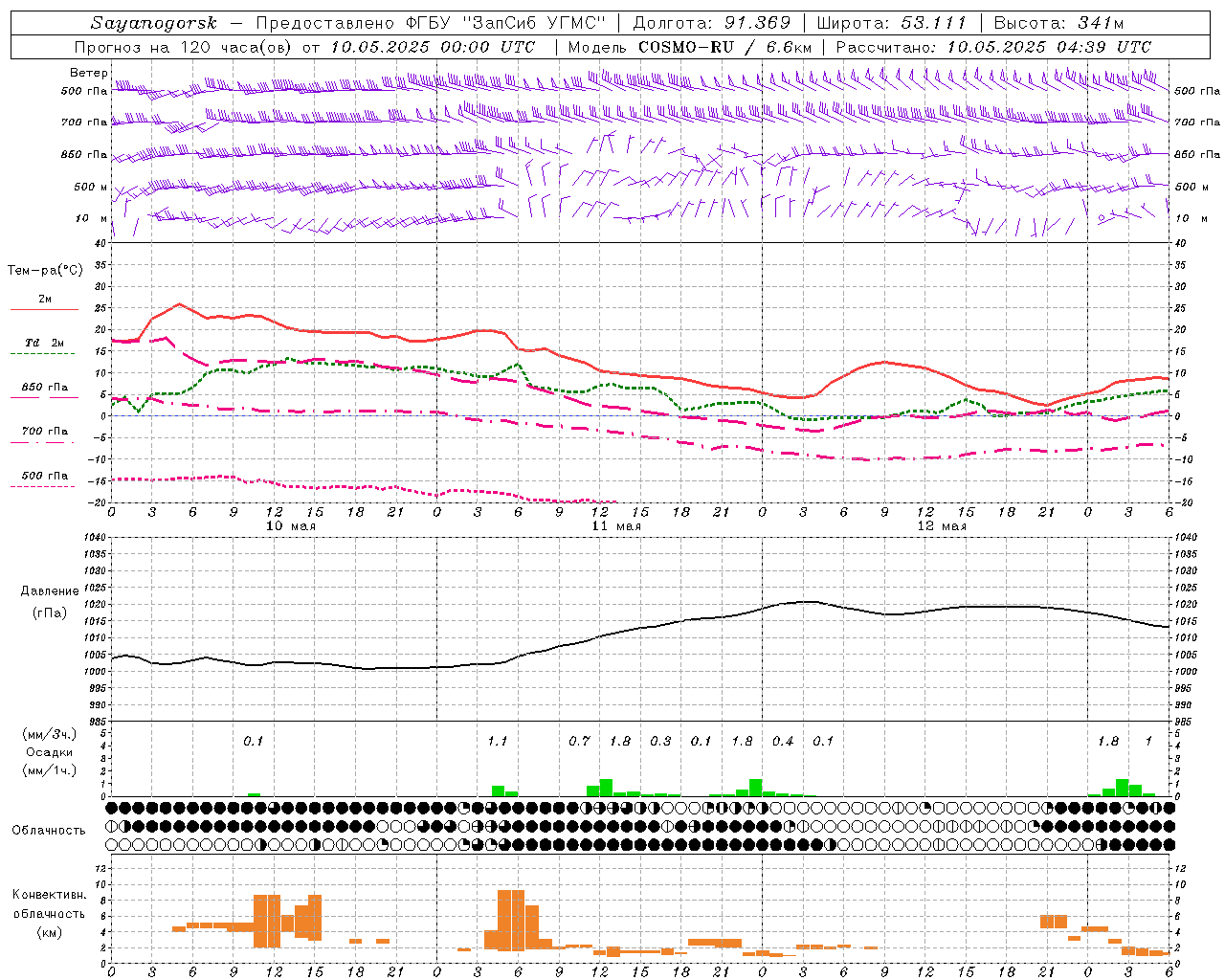Click the '10 мая' date label

(x=291, y=525)
